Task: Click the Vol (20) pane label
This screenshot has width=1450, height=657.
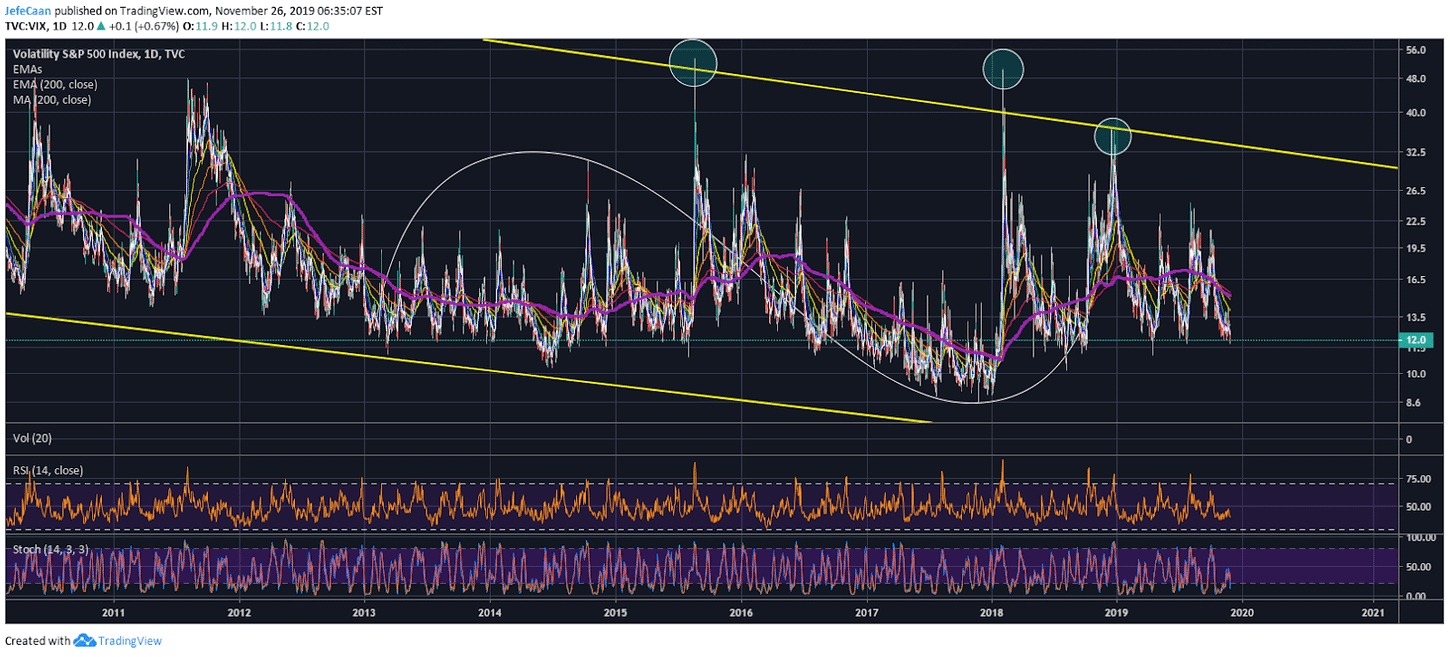Action: point(30,439)
